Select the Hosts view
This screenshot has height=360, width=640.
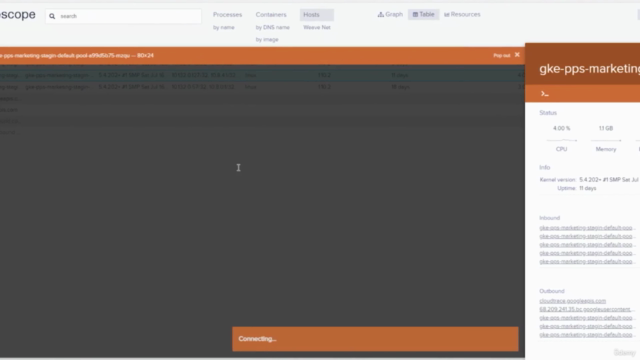coord(317,15)
